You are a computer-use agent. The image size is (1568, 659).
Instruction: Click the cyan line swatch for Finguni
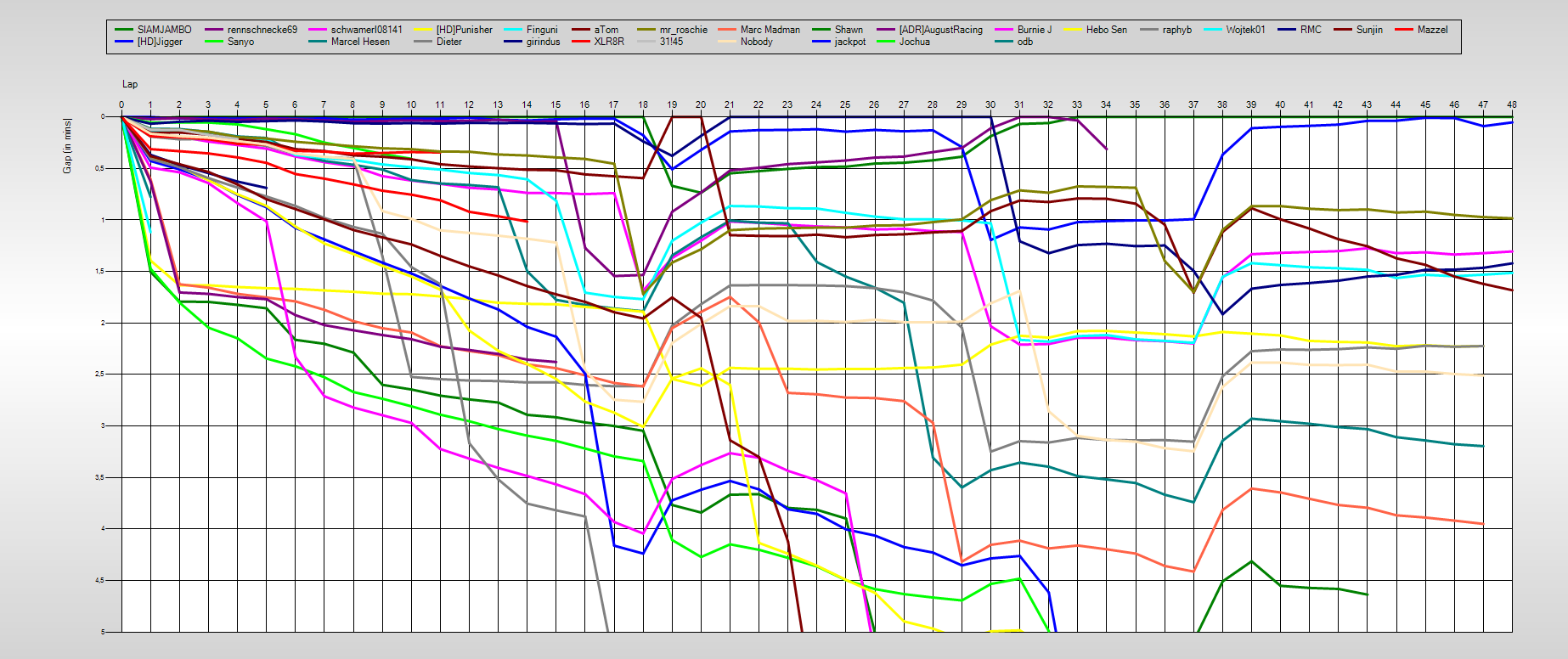coord(513,30)
